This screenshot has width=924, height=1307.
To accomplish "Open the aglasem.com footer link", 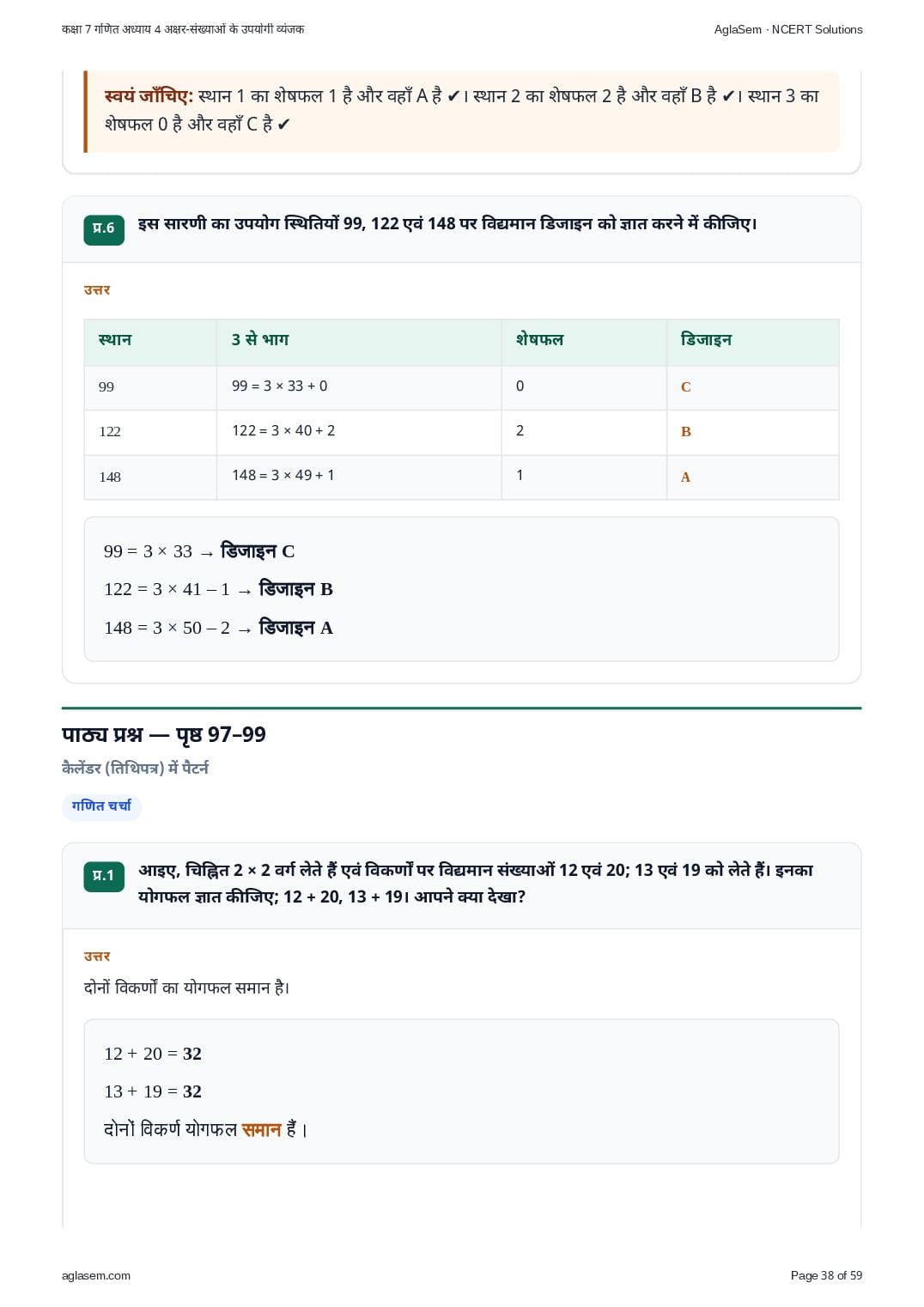I will [96, 1275].
